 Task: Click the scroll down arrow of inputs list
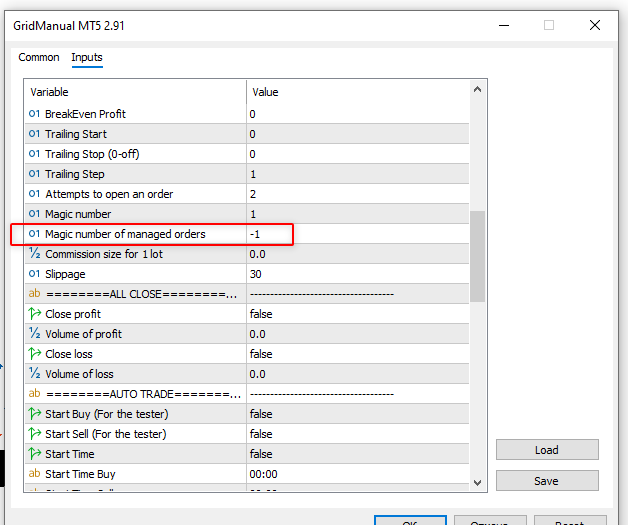(x=477, y=483)
